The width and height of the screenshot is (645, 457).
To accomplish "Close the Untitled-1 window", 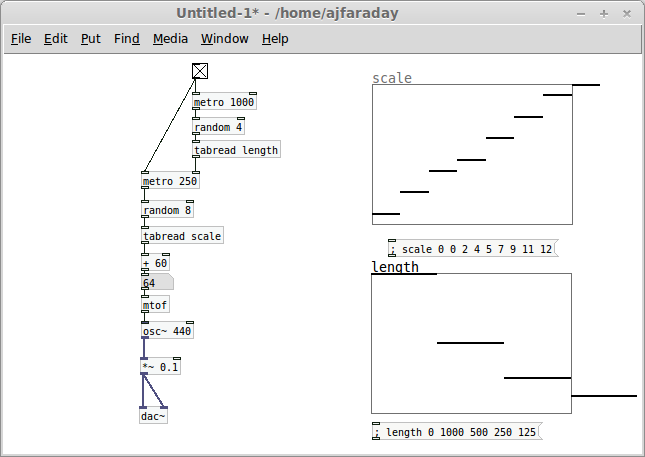I will tap(627, 14).
